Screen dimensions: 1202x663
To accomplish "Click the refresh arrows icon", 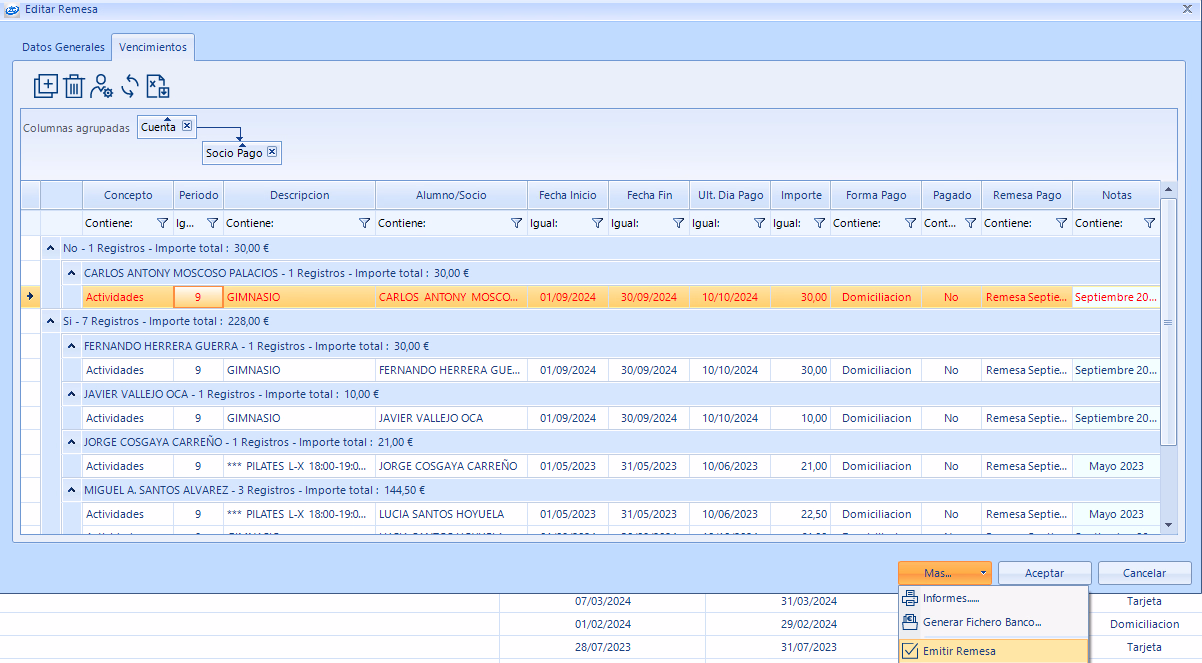I will 129,87.
